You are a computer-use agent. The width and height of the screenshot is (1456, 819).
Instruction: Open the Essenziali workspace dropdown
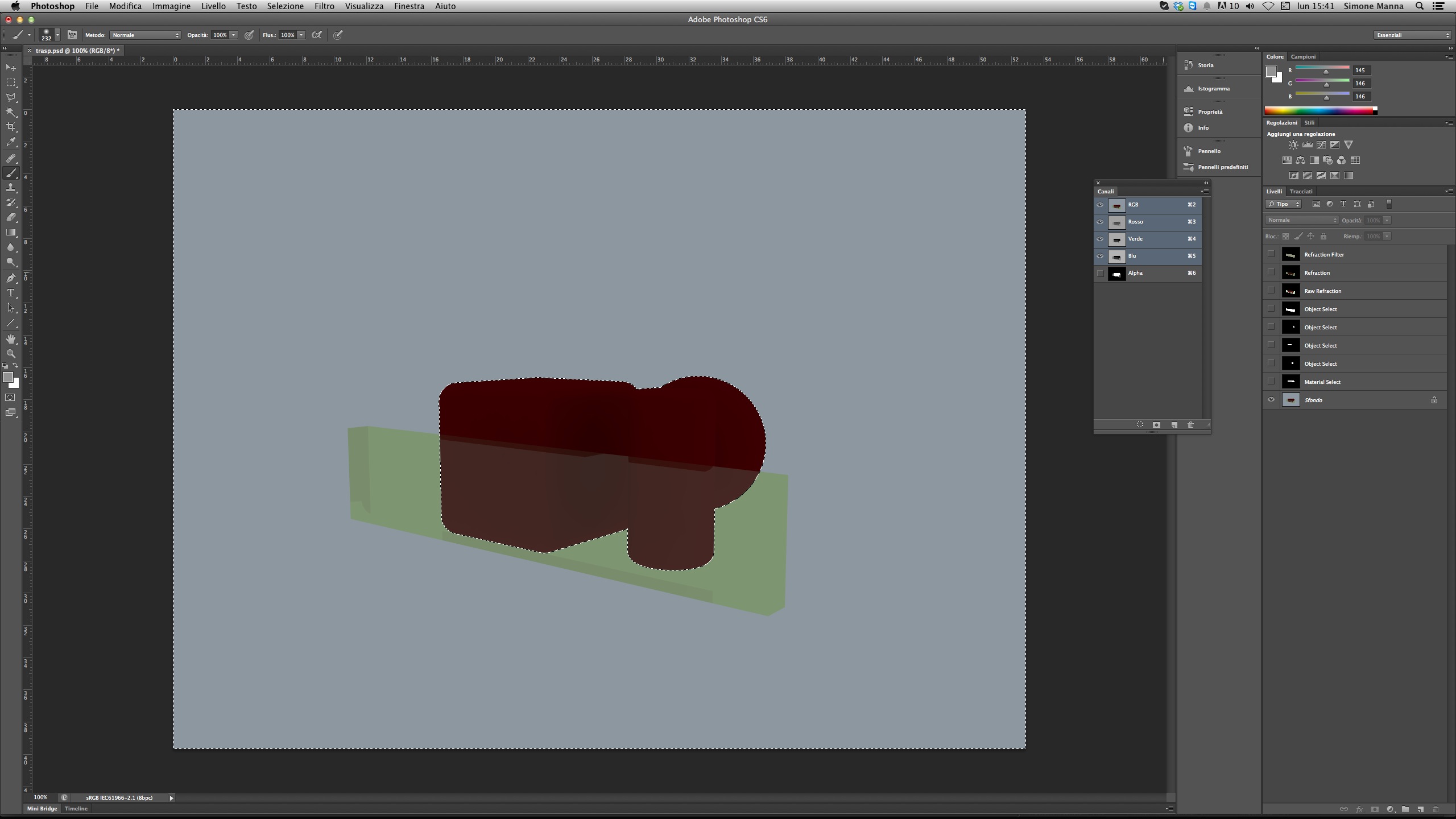click(1412, 35)
